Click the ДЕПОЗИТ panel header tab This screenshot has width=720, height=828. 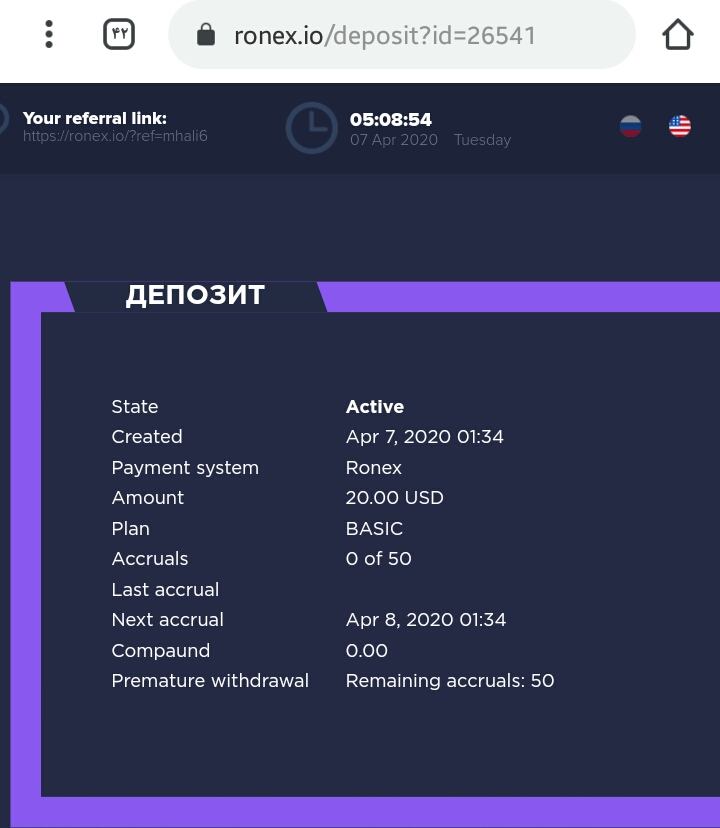pos(195,295)
